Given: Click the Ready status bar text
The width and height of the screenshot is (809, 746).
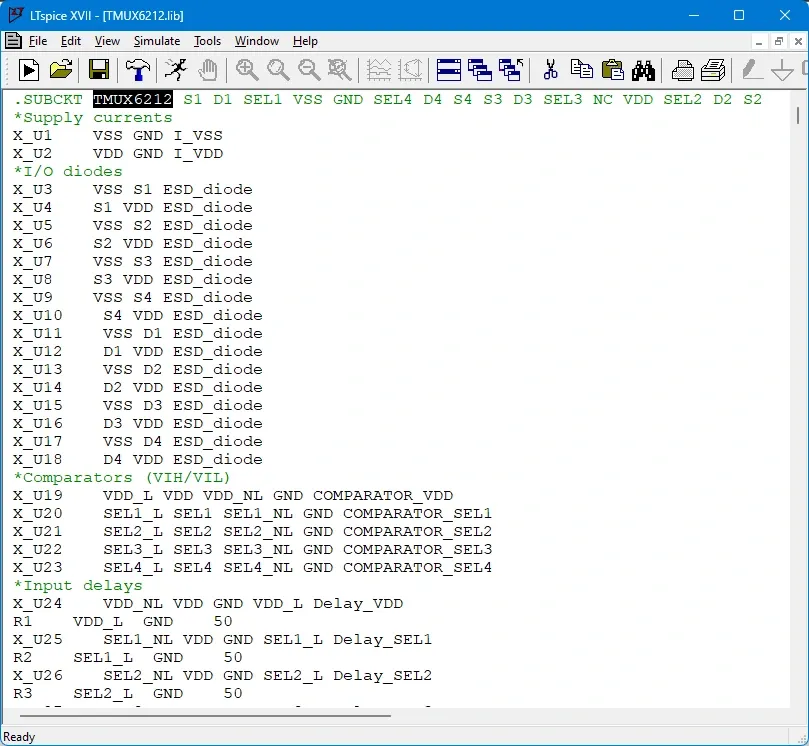Looking at the screenshot, I should 19,737.
